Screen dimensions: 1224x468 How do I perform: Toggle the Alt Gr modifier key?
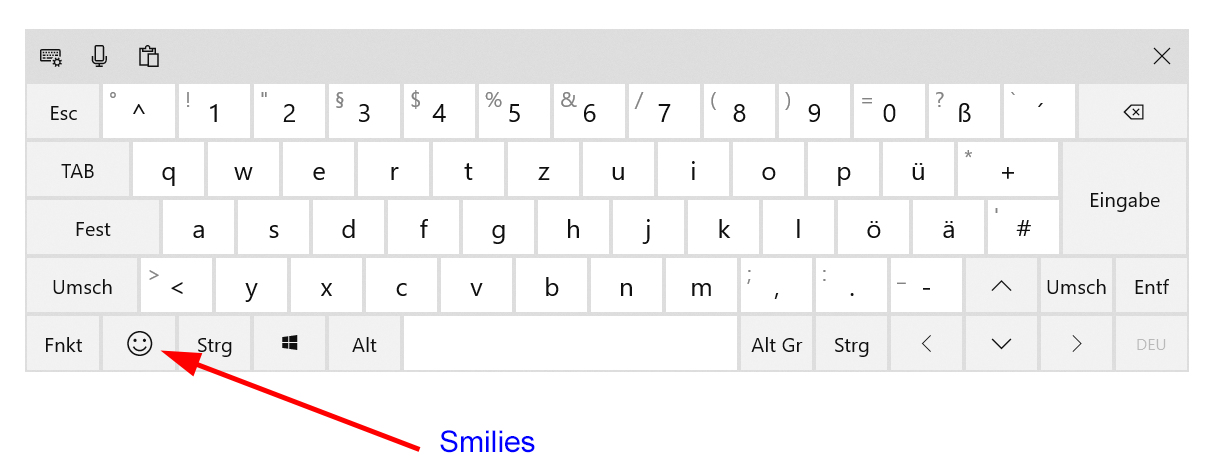pos(777,345)
